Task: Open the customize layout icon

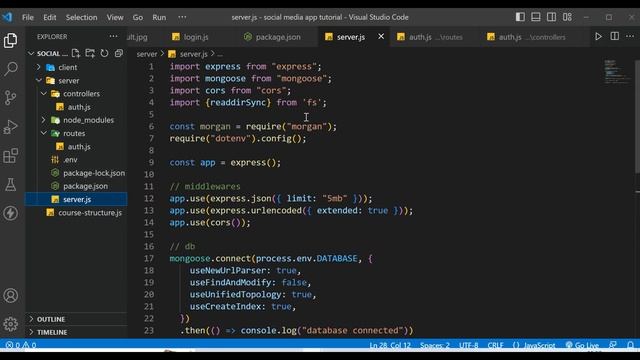Action: (x=567, y=17)
